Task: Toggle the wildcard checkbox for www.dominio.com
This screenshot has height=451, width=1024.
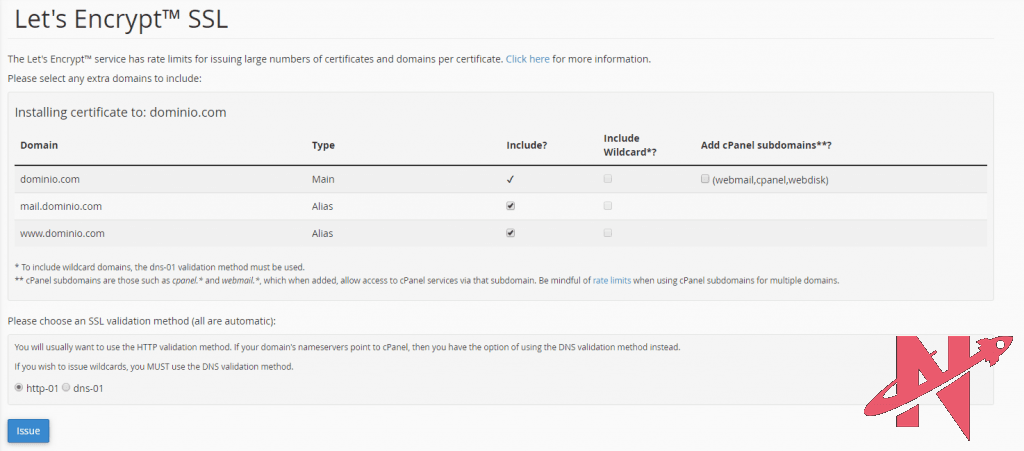Action: (x=608, y=233)
